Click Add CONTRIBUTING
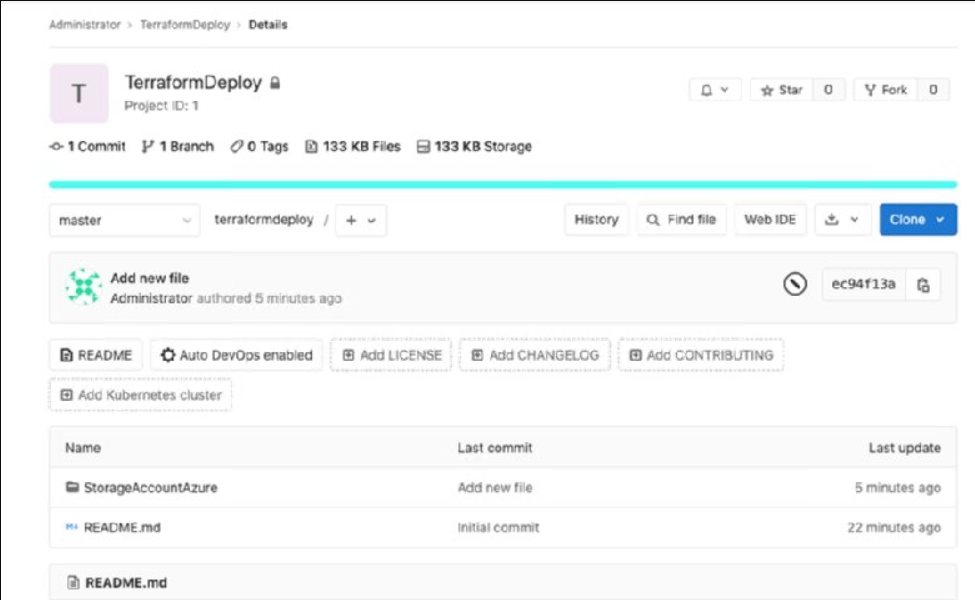Screen dimensions: 975x600 (x=701, y=355)
